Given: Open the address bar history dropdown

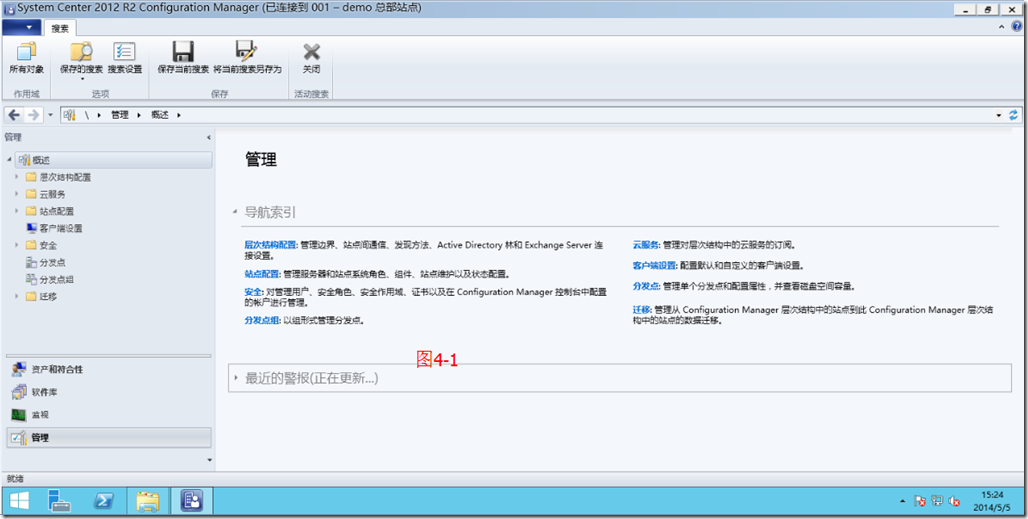Looking at the screenshot, I should [999, 115].
